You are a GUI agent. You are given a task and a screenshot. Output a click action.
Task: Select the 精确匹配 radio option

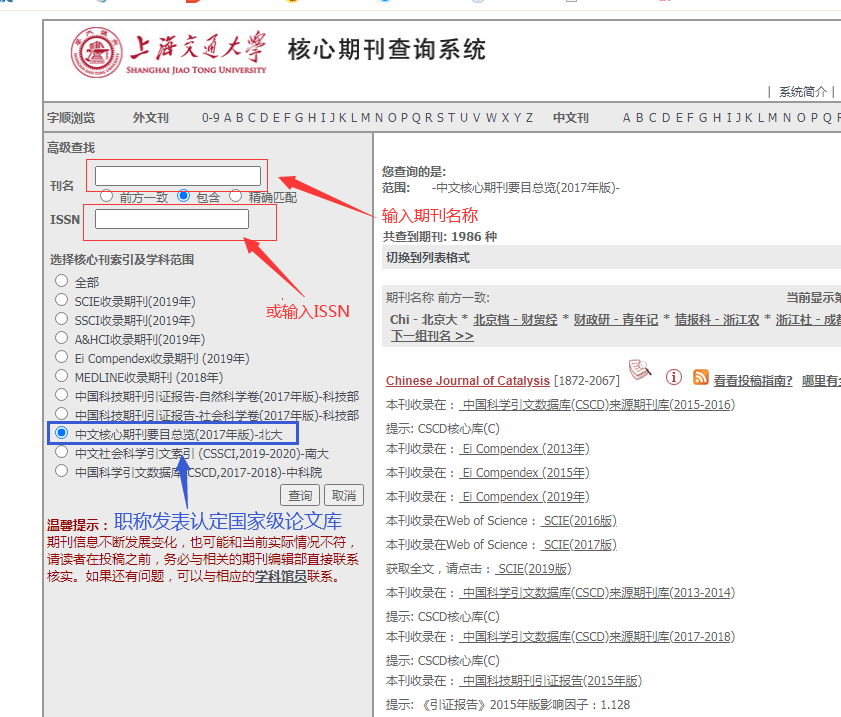[235, 196]
